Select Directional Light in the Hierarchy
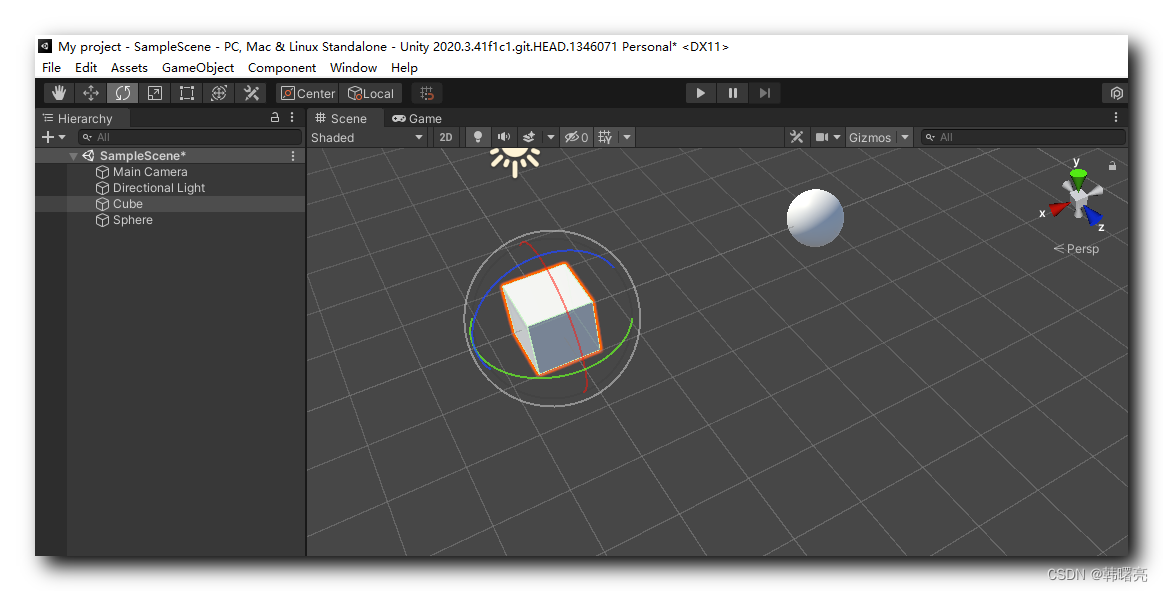 (159, 188)
